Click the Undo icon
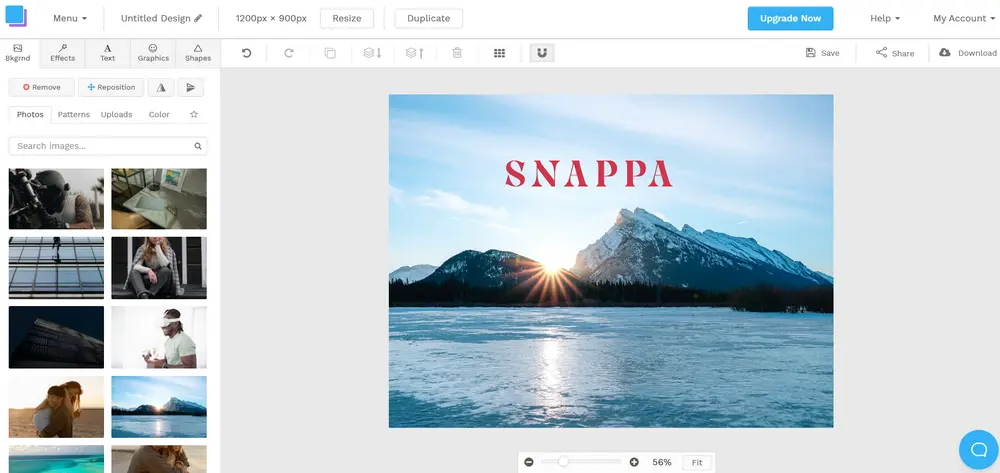 pos(246,53)
